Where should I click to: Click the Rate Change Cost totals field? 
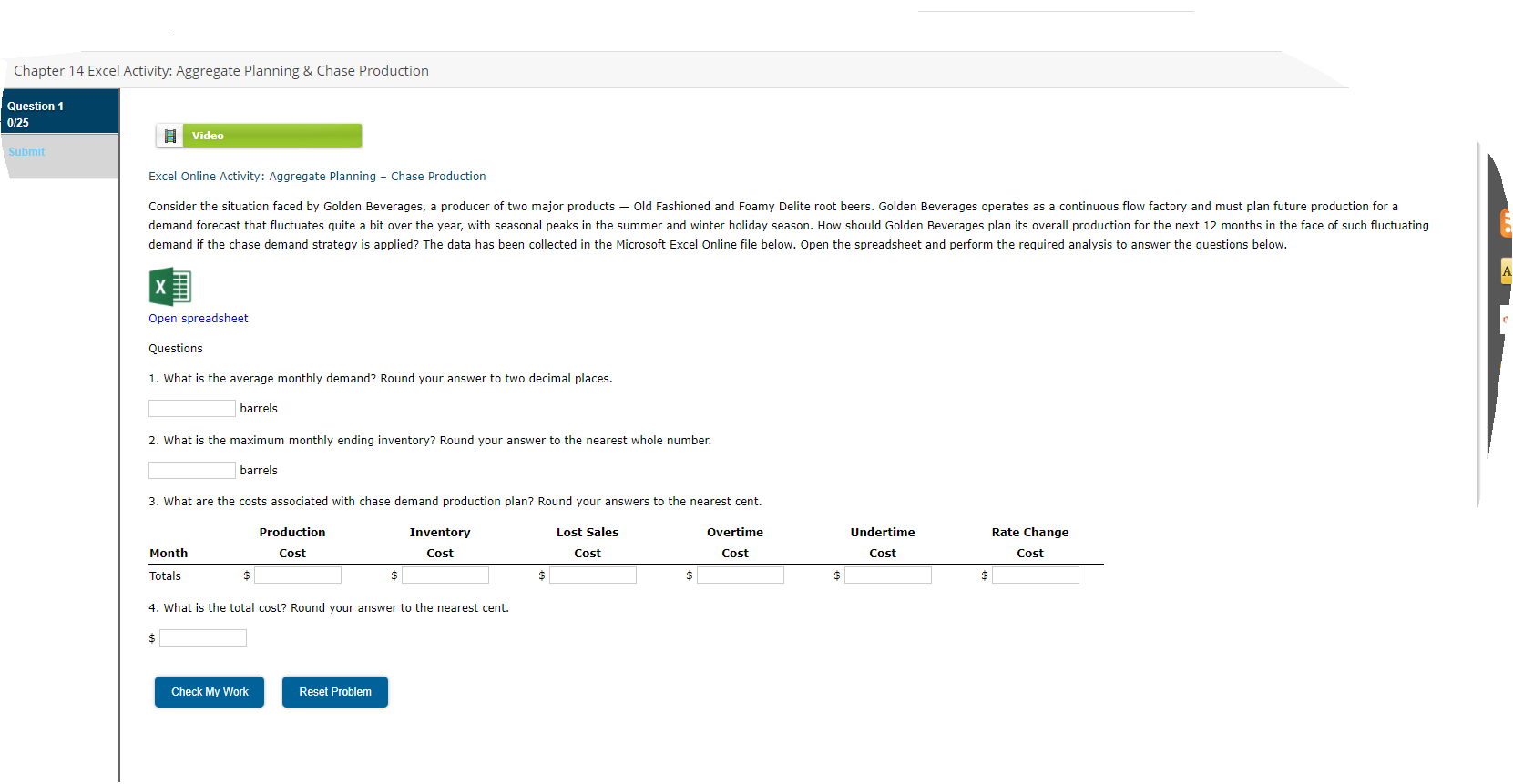coord(1036,575)
